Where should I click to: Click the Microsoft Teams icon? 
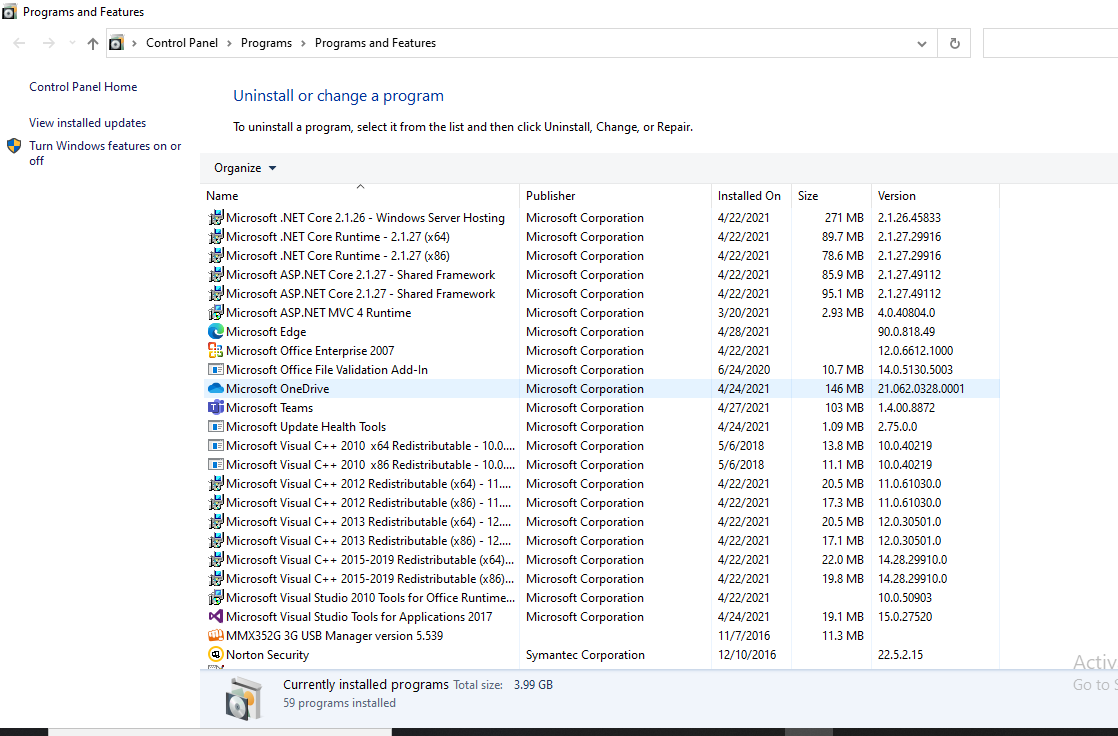click(x=215, y=408)
